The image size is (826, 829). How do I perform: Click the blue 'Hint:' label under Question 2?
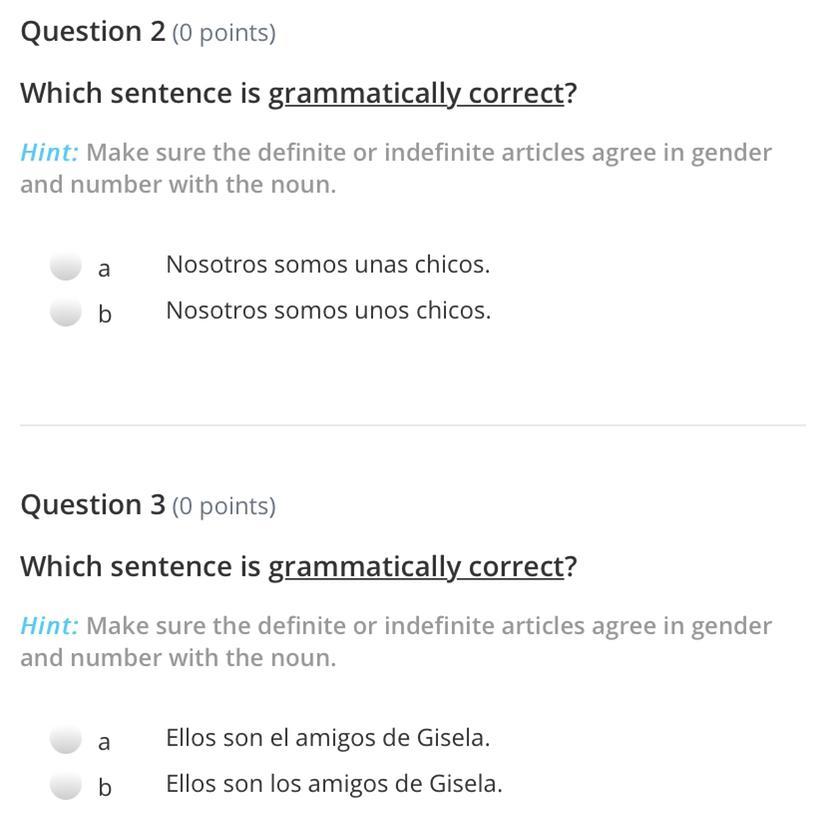click(x=49, y=153)
